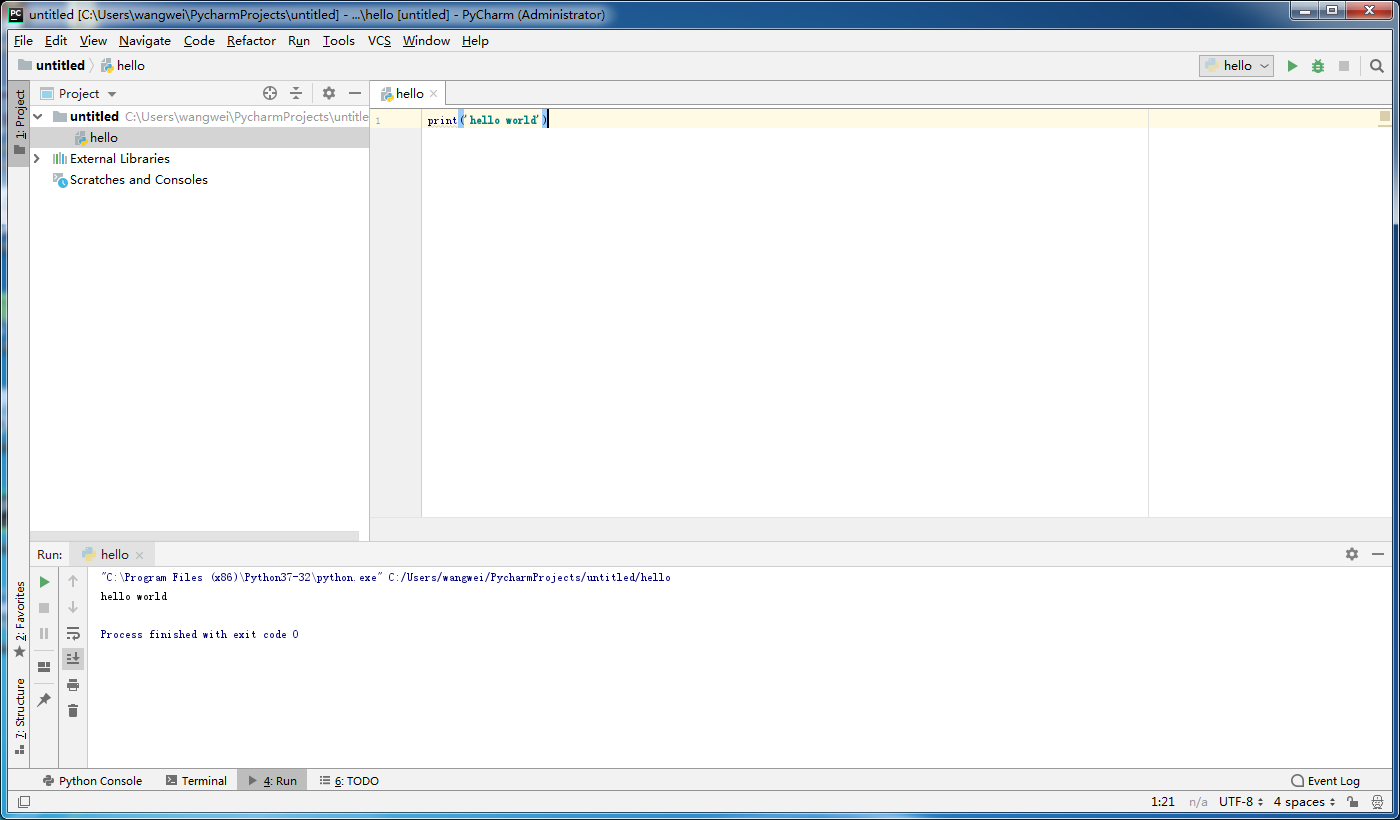Change file encoding UTF-8 dropdown
This screenshot has width=1400, height=820.
click(x=1241, y=802)
